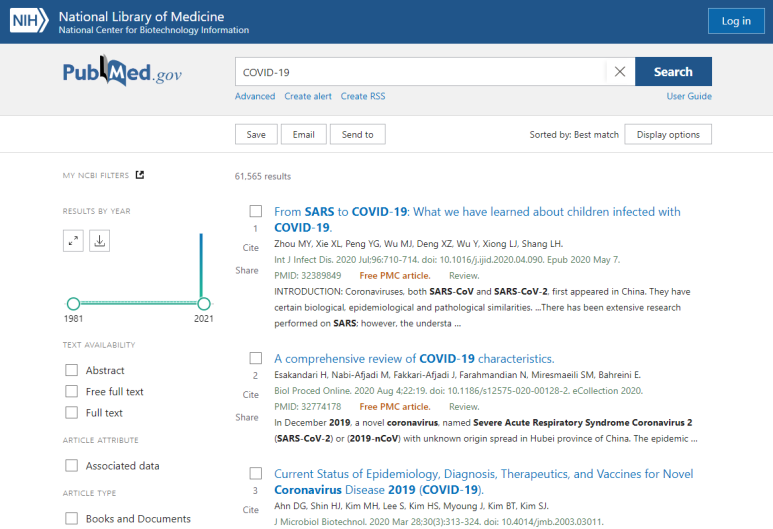Enable the Free full text filter
This screenshot has width=773, height=529.
click(x=71, y=391)
